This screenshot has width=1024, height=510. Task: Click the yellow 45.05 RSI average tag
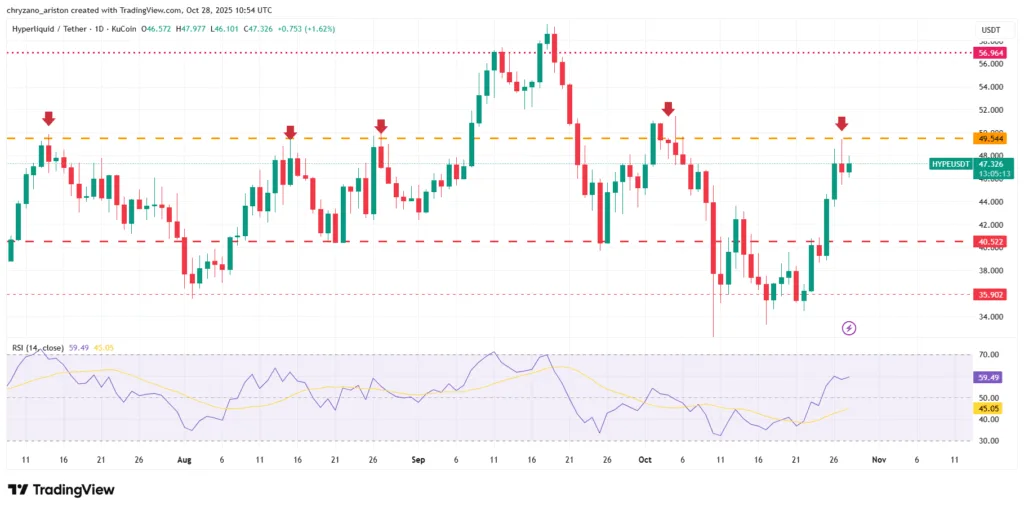(990, 408)
